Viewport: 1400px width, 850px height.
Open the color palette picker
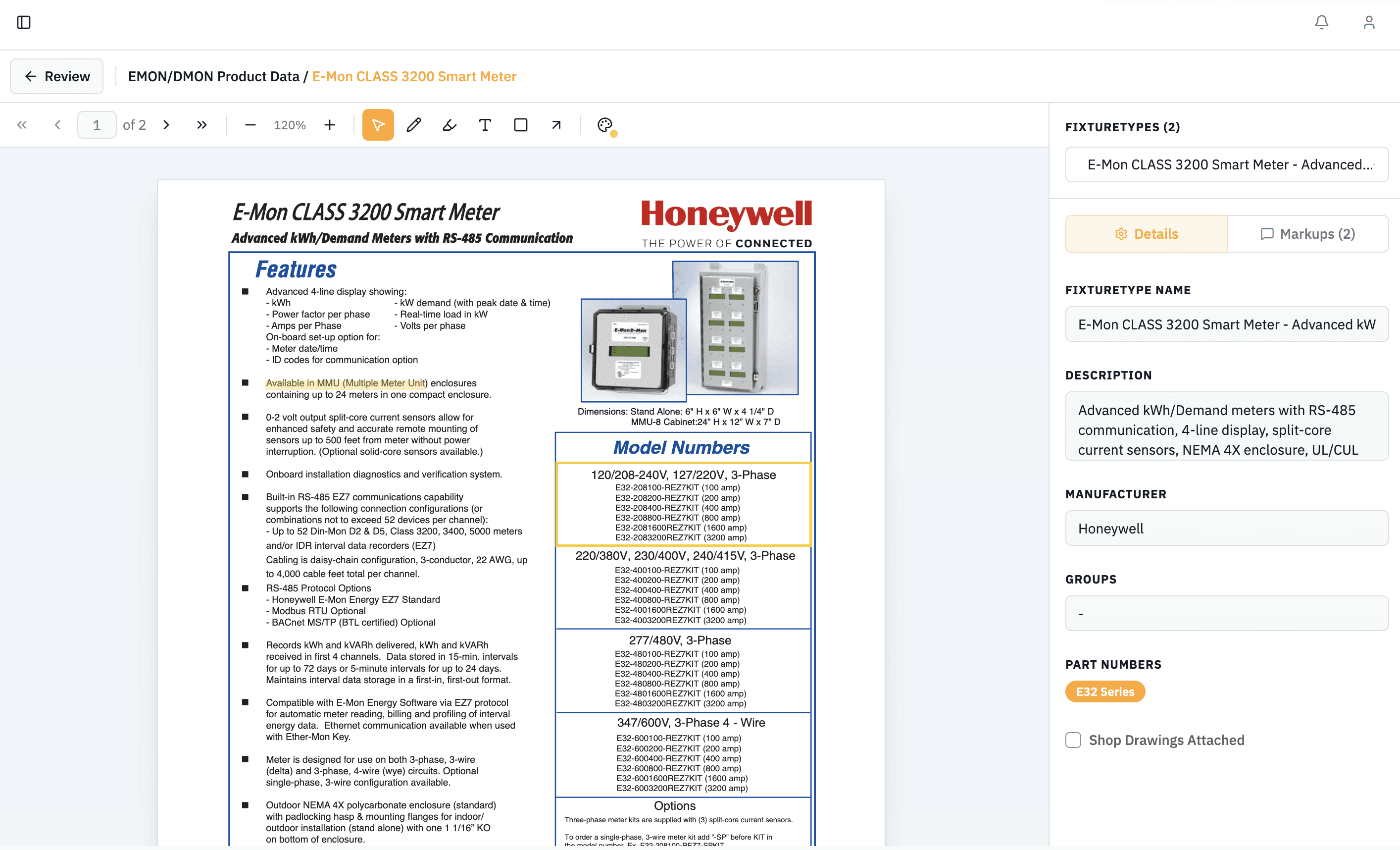605,124
